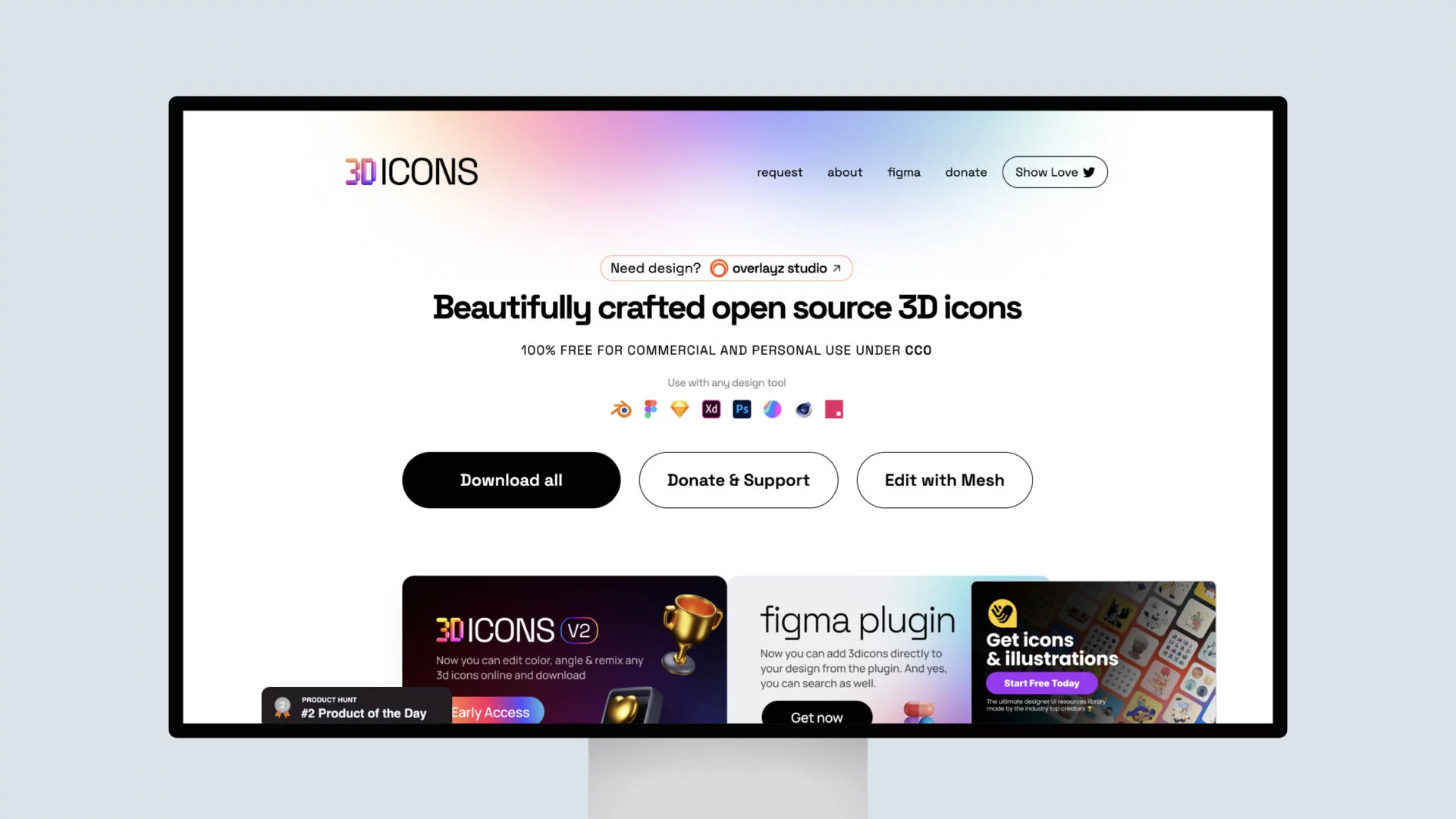Click the Twitter bird icon on Show Love button
Image resolution: width=1456 pixels, height=819 pixels.
[x=1088, y=172]
